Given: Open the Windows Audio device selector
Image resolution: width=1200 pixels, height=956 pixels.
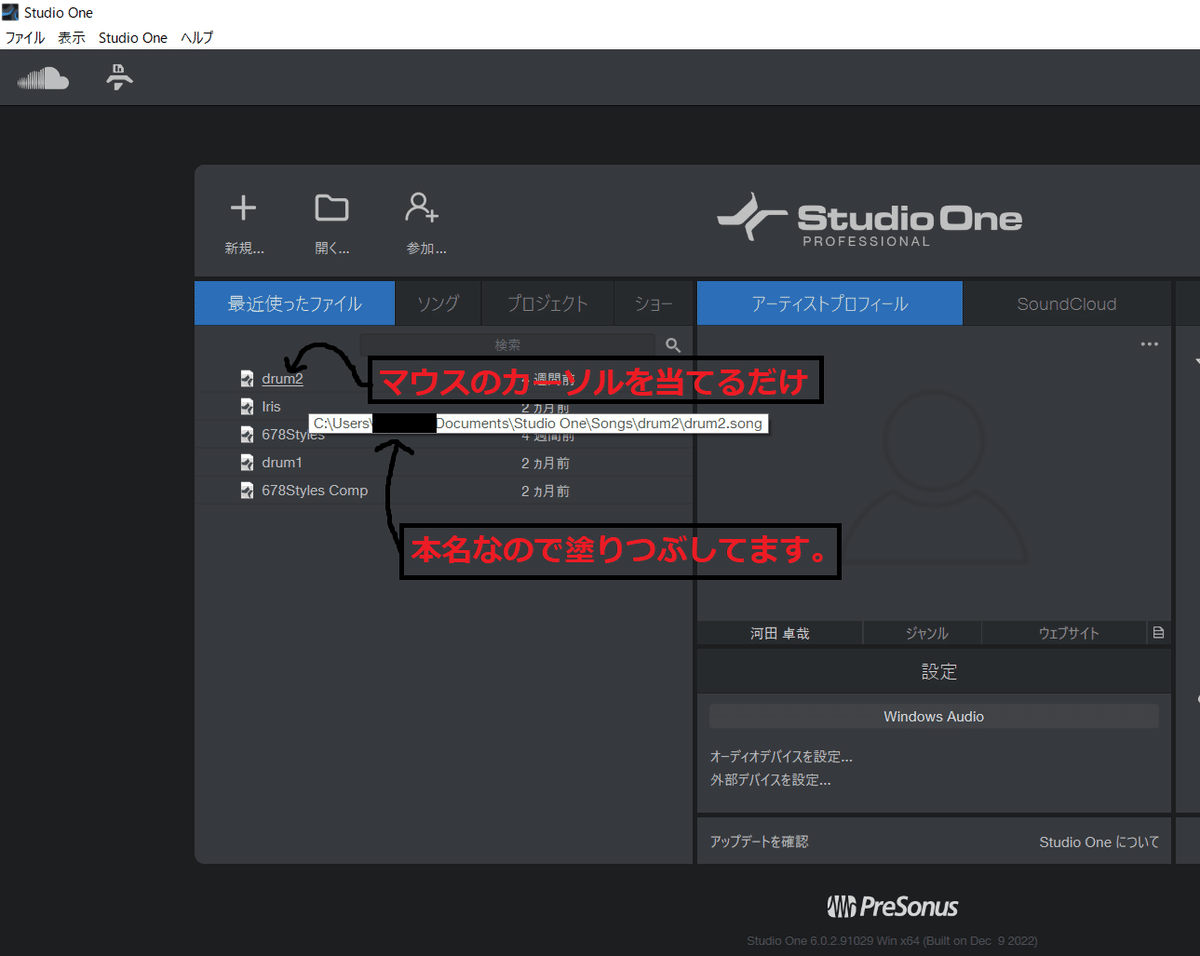Looking at the screenshot, I should (x=934, y=717).
